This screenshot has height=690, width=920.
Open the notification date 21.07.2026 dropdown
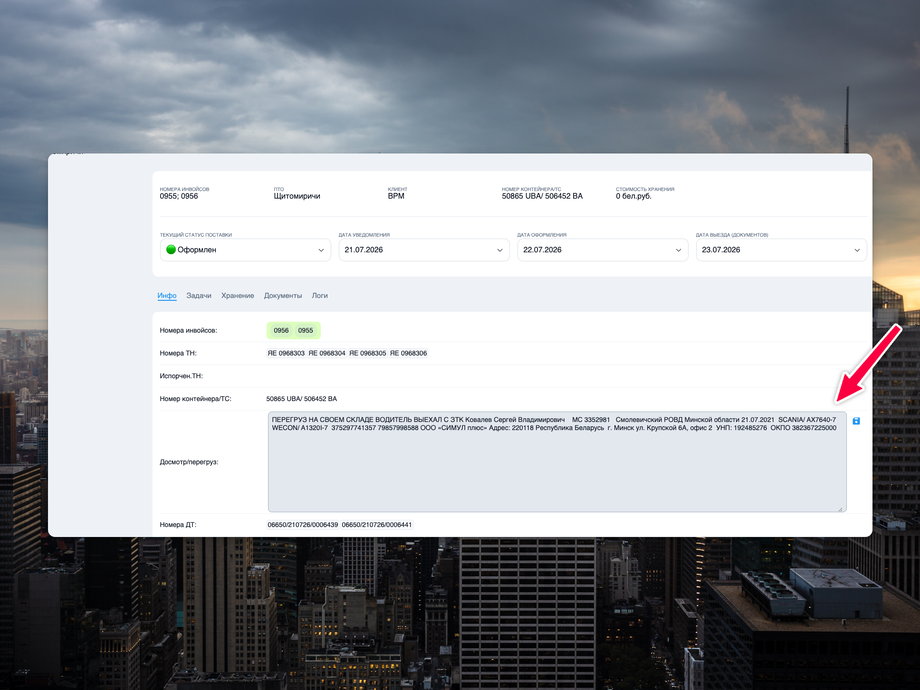click(424, 250)
